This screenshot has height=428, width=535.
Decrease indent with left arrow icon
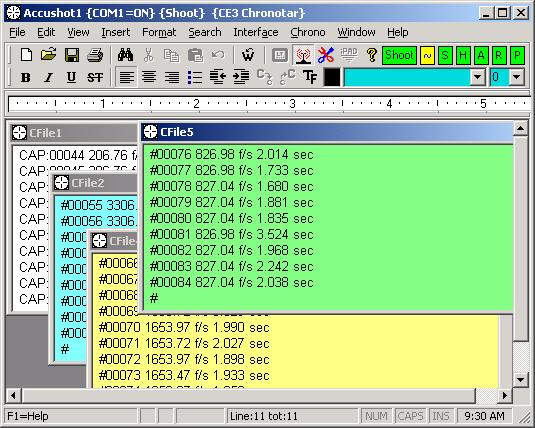tap(218, 77)
